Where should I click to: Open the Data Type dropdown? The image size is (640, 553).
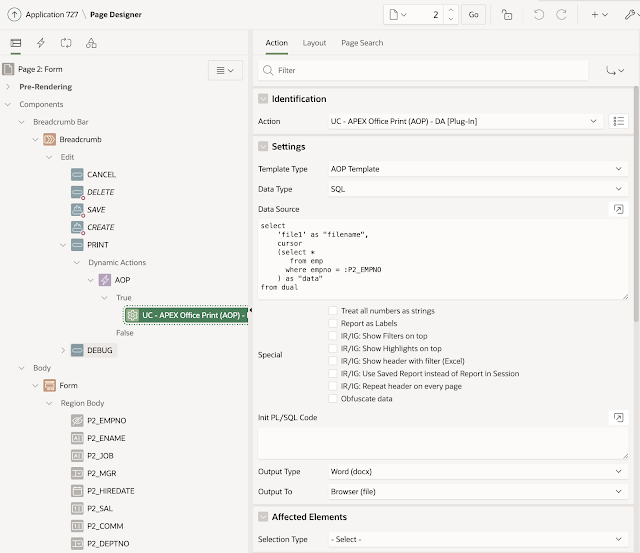(x=478, y=189)
